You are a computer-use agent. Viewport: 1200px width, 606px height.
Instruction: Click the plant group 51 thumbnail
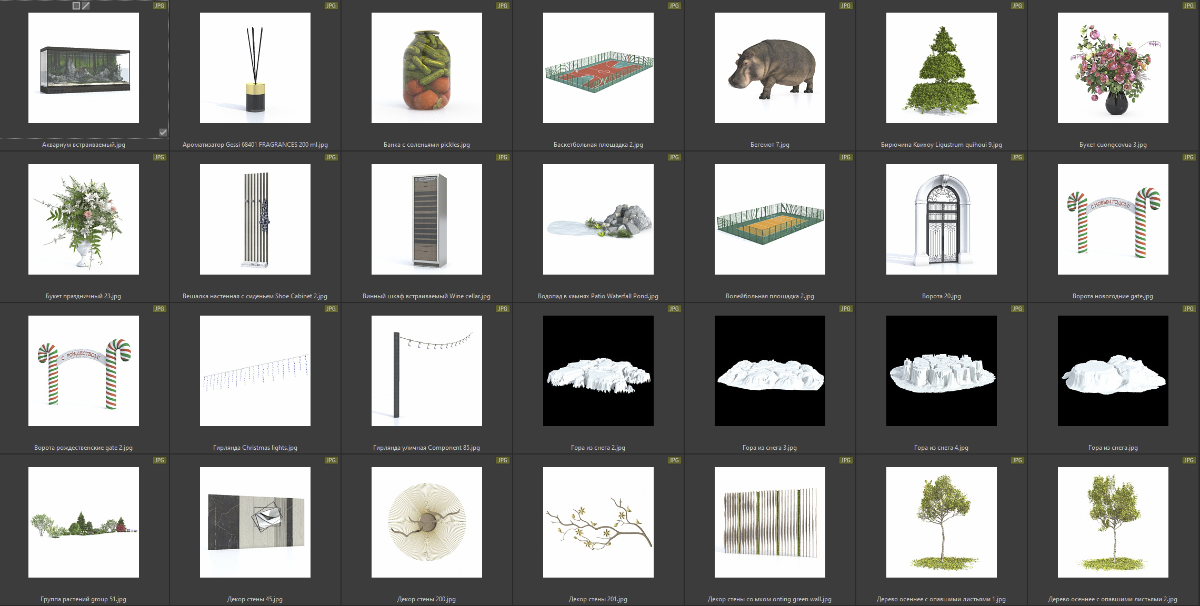coord(84,523)
